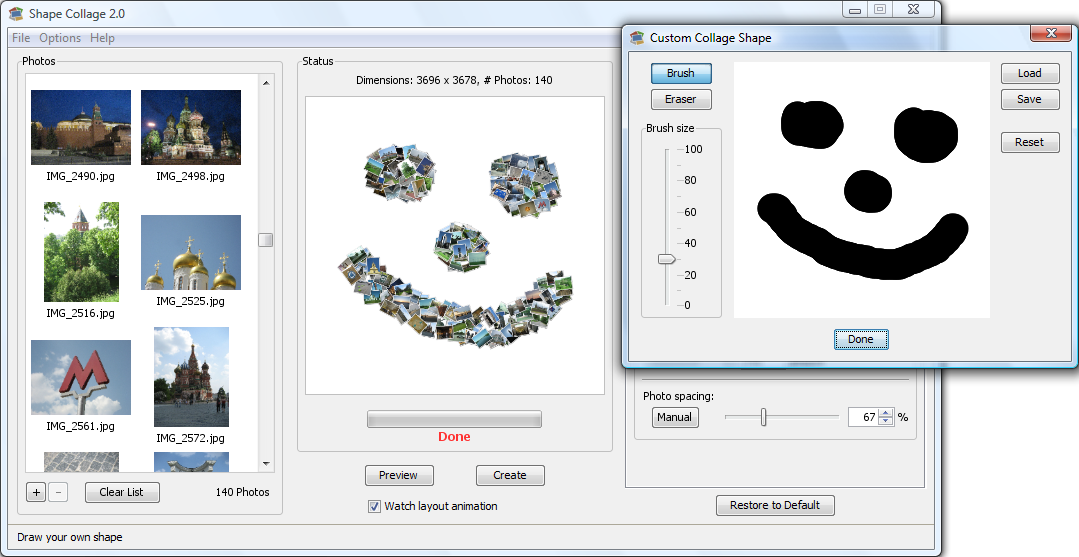This screenshot has width=1079, height=557.
Task: Open the Help menu
Action: pyautogui.click(x=102, y=38)
